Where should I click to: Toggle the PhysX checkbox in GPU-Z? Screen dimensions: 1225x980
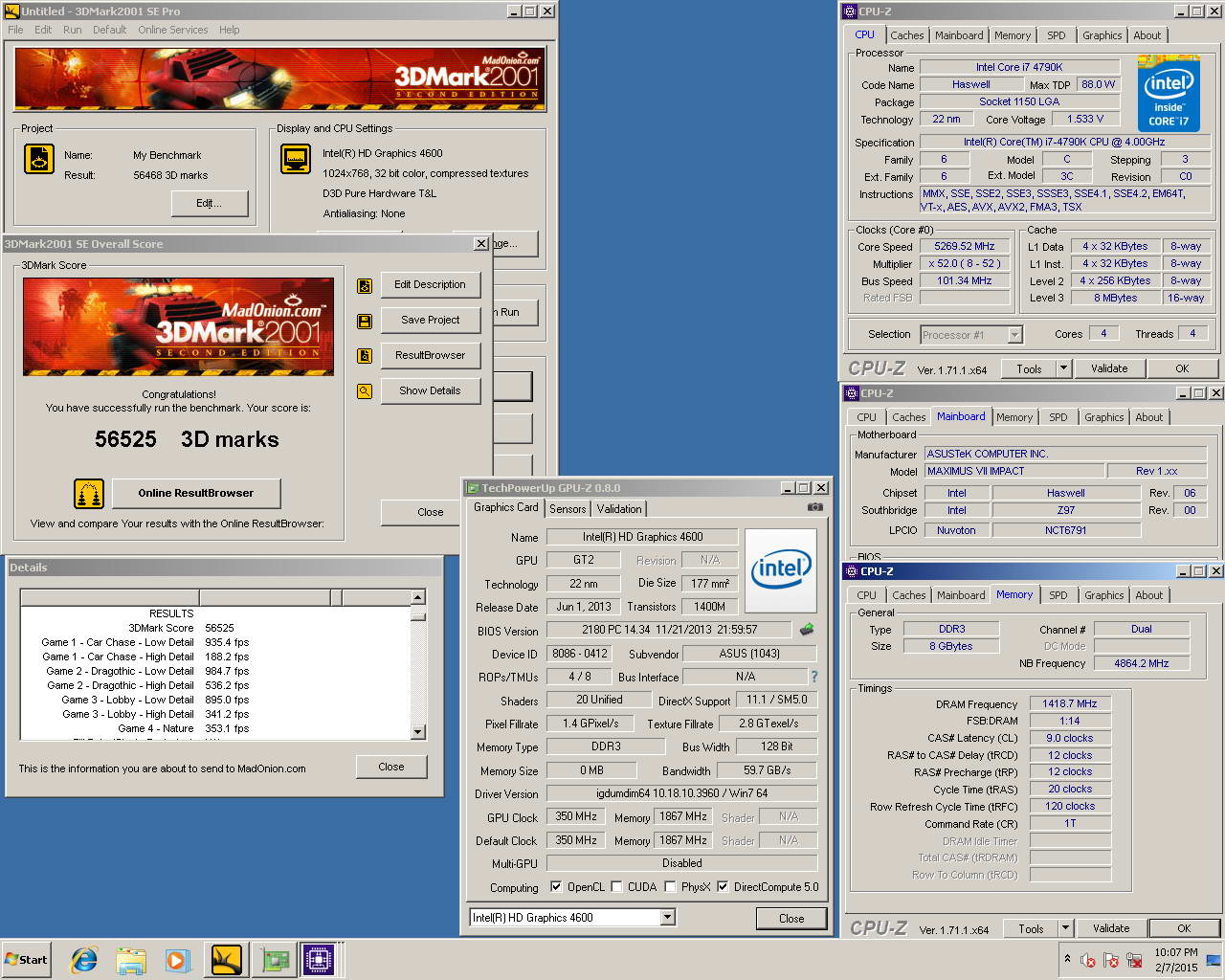click(x=670, y=887)
